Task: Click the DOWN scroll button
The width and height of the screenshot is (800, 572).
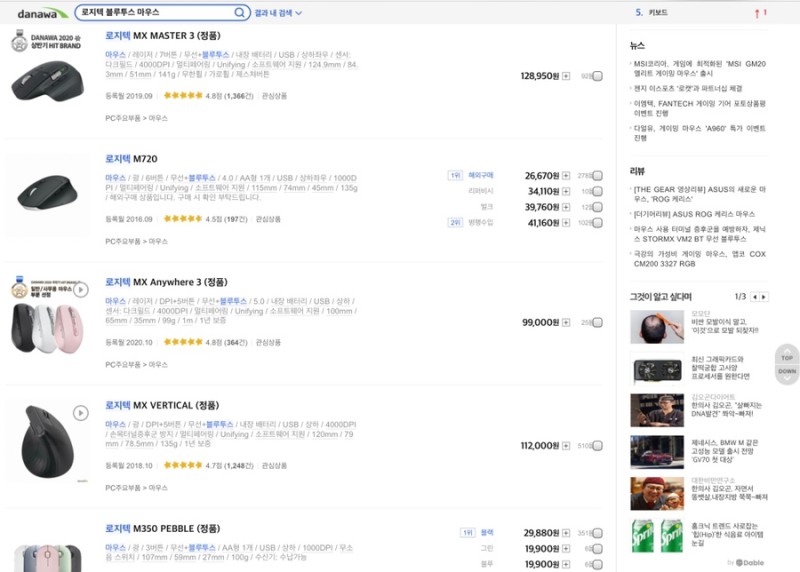Action: [787, 374]
